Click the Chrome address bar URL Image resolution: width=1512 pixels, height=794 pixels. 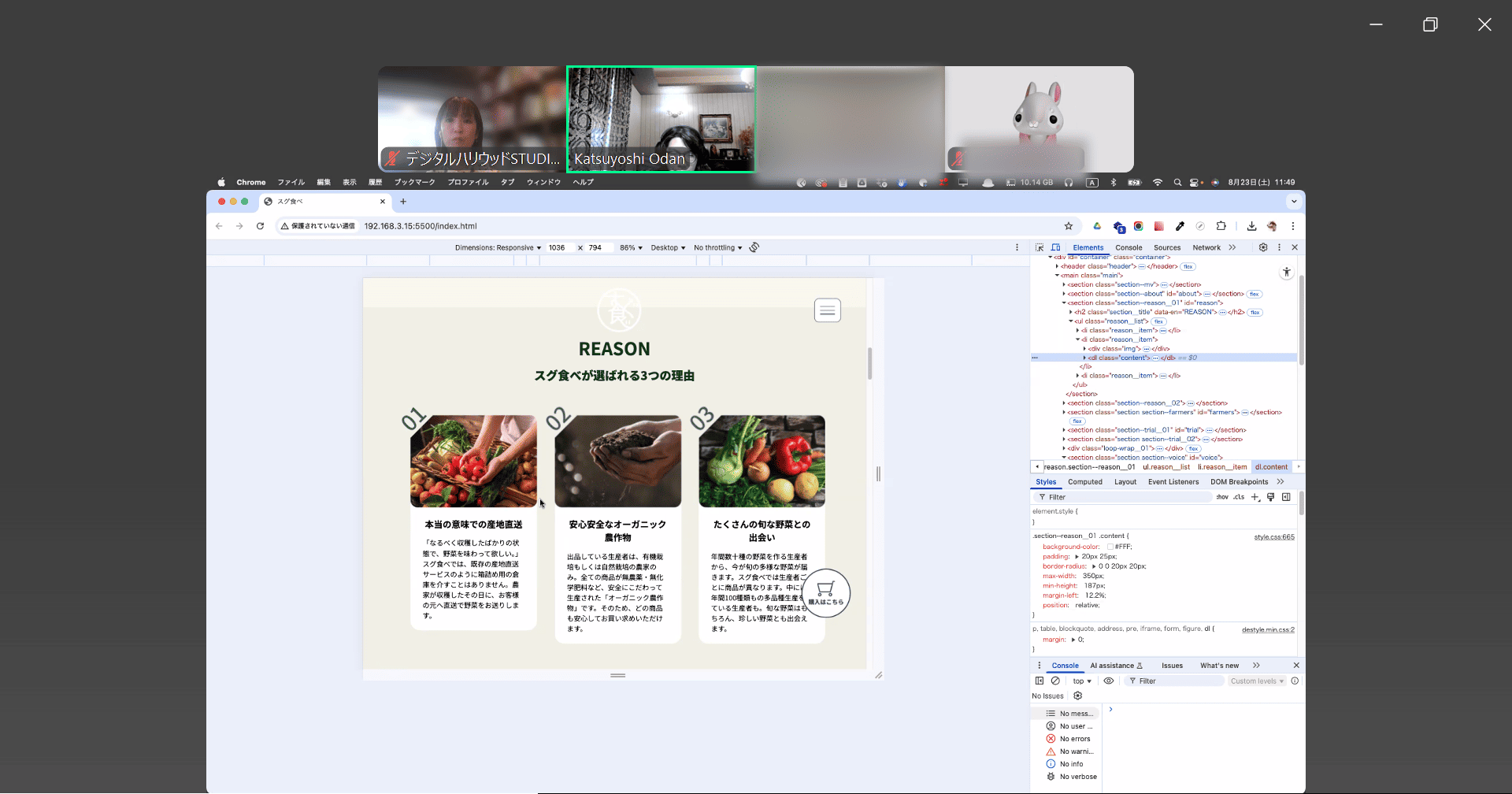(420, 226)
